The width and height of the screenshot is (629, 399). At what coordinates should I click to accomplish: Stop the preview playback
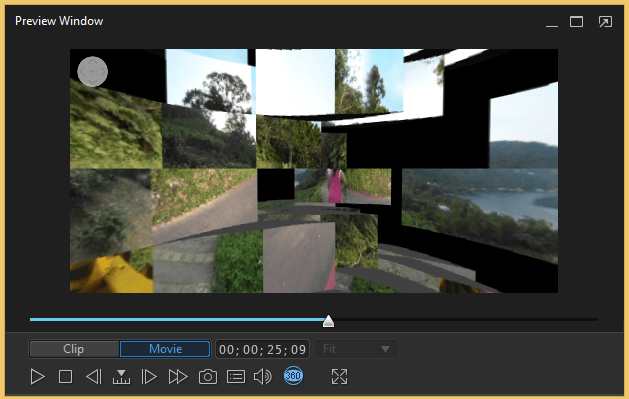pyautogui.click(x=65, y=377)
